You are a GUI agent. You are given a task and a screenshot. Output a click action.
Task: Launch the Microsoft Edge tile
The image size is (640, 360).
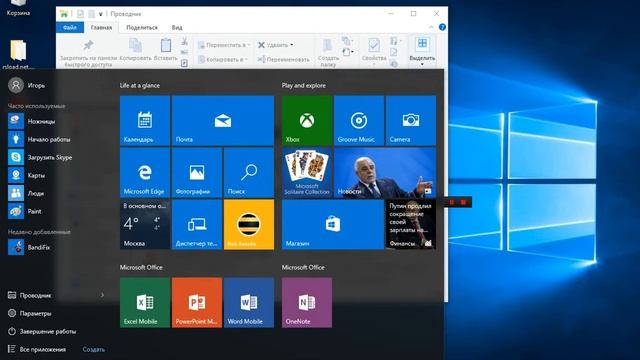pyautogui.click(x=145, y=172)
